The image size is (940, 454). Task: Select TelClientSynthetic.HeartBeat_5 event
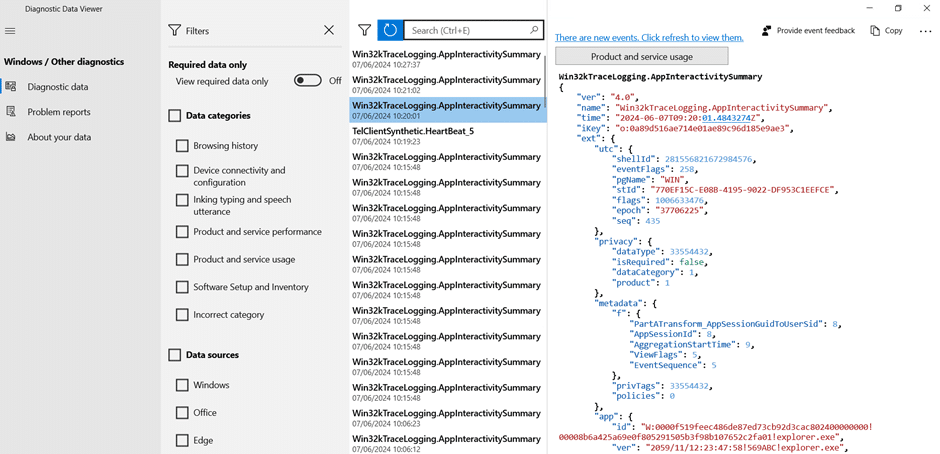(447, 136)
